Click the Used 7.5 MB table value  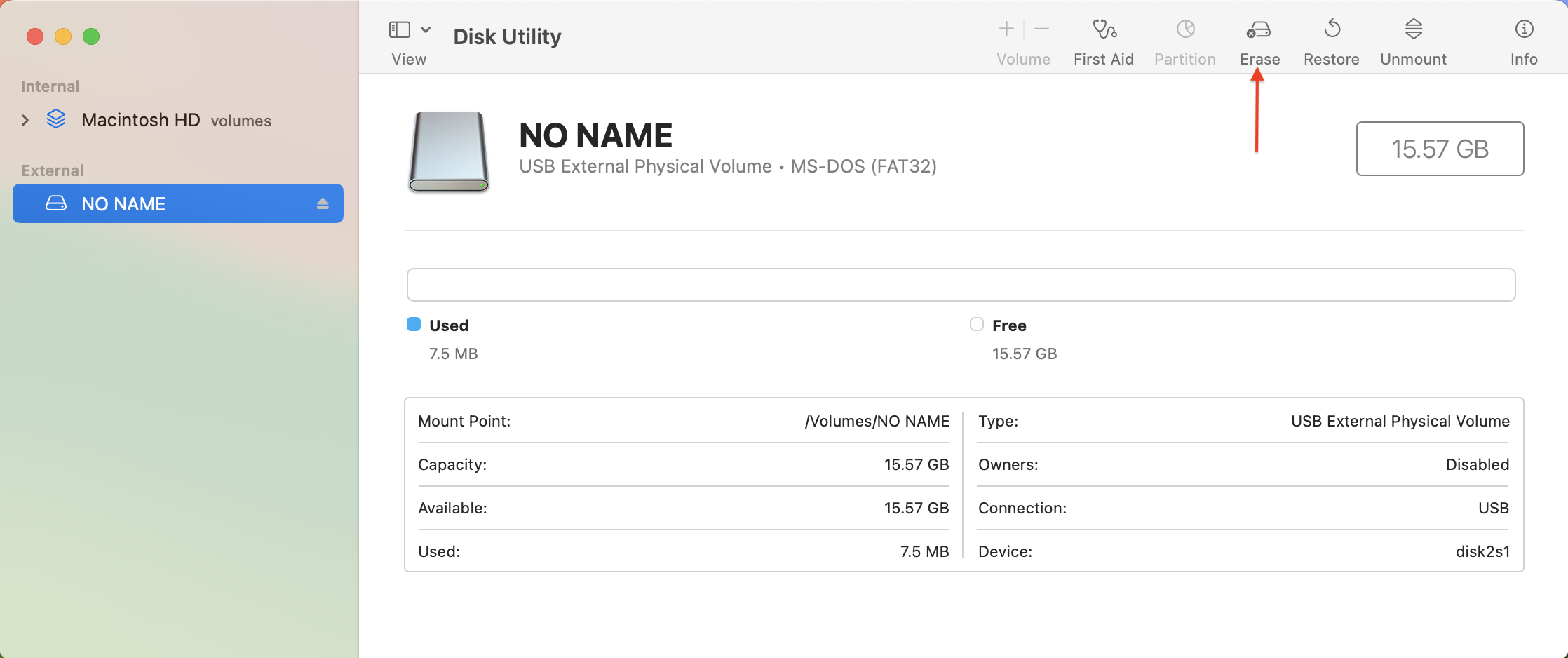924,551
